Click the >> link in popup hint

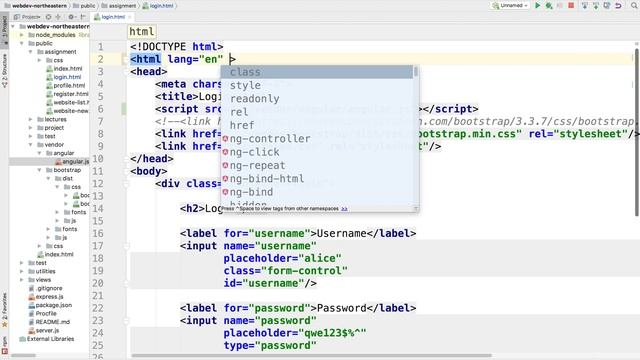click(344, 209)
